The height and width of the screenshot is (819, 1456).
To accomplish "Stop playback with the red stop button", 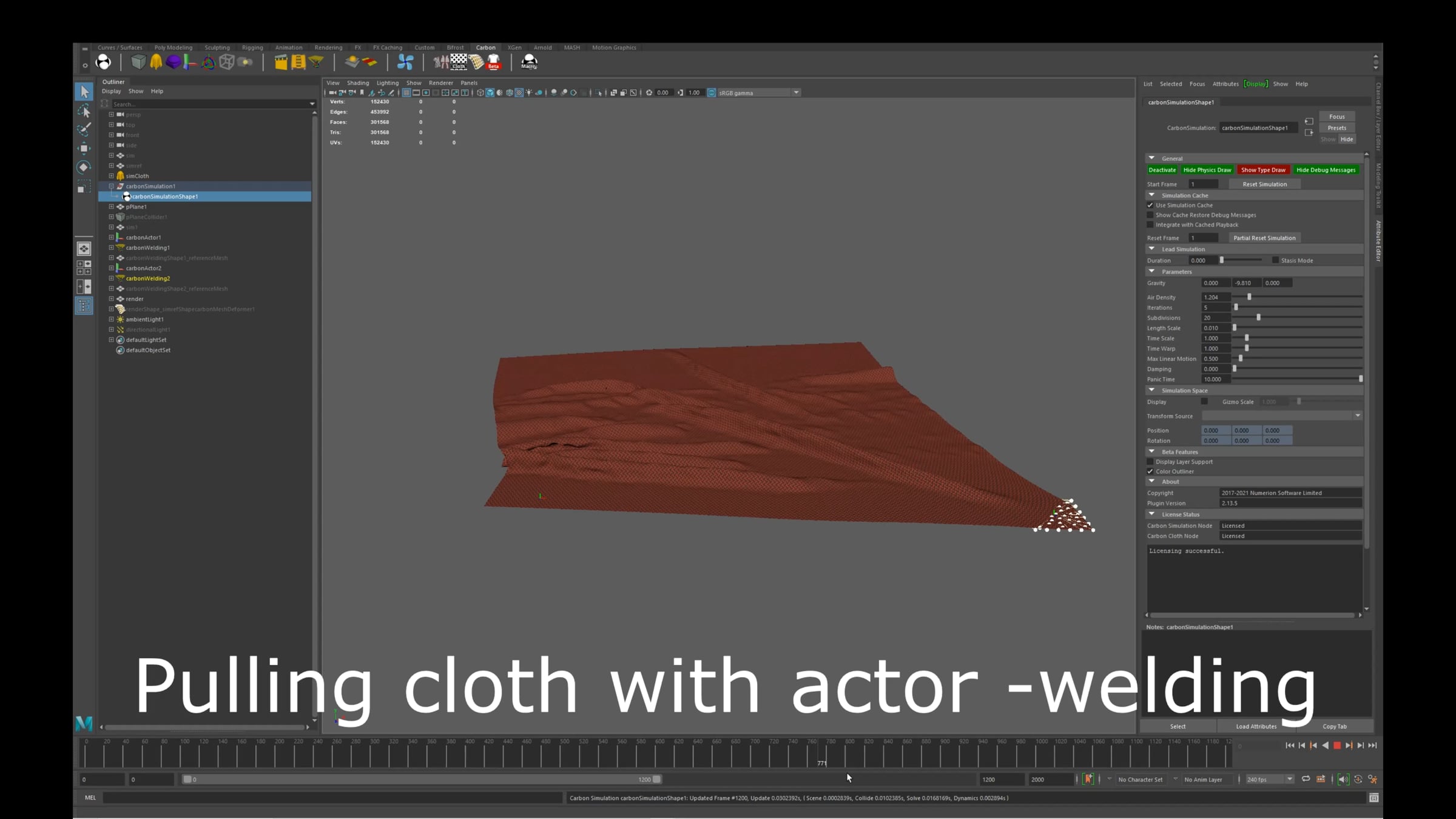I will pyautogui.click(x=1337, y=746).
